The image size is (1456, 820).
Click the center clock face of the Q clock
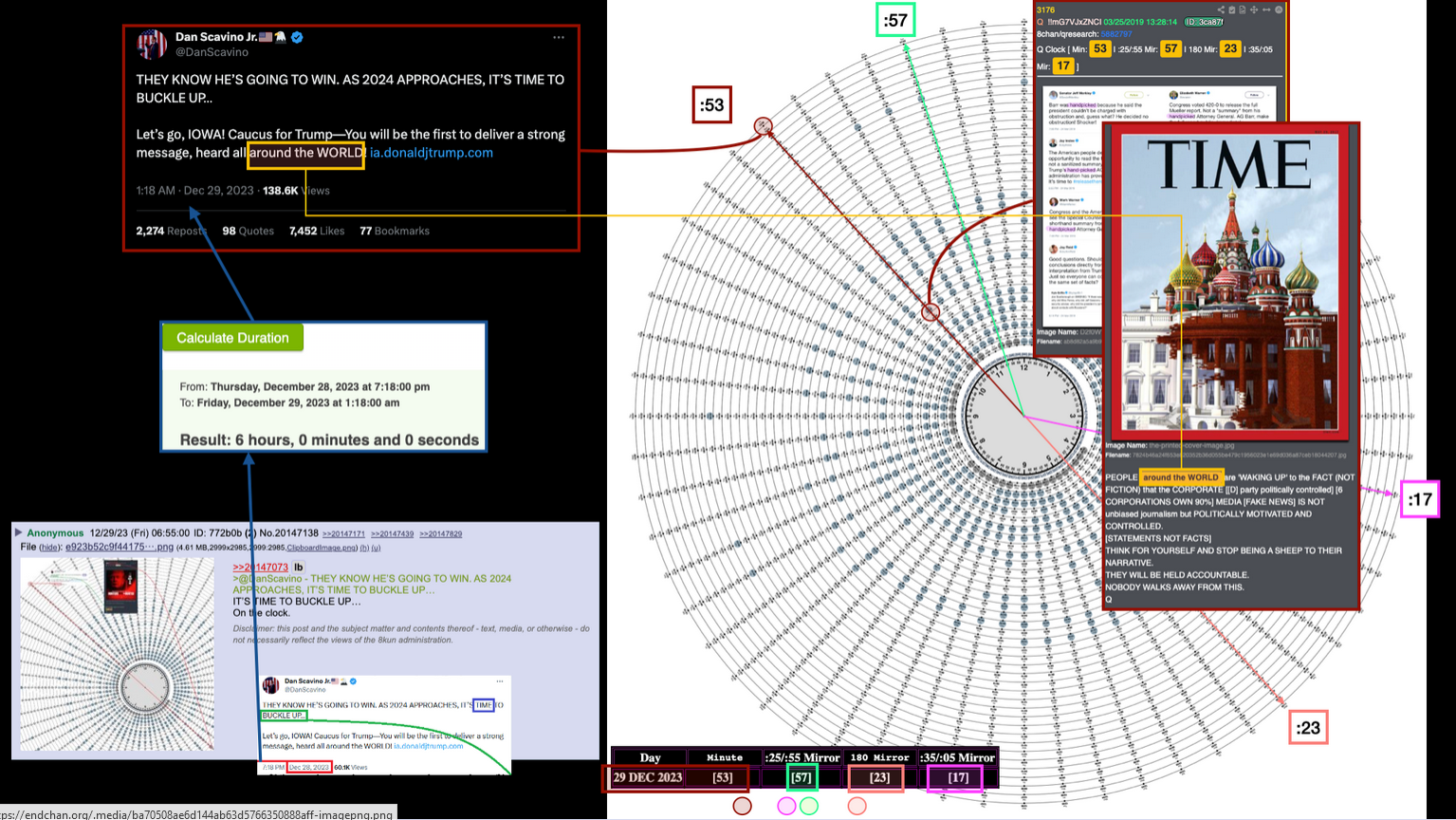(1024, 415)
